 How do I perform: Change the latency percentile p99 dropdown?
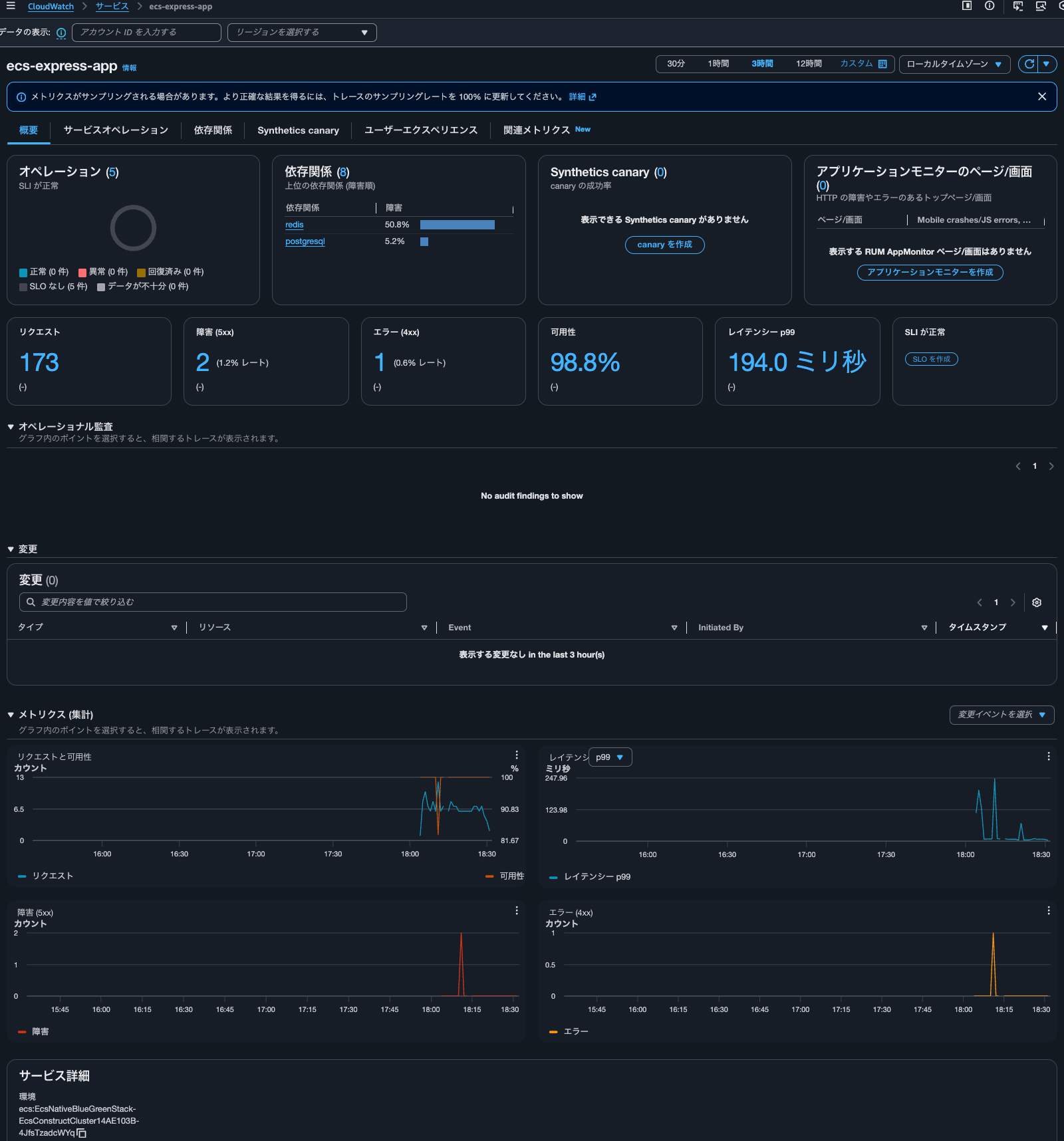coord(610,757)
